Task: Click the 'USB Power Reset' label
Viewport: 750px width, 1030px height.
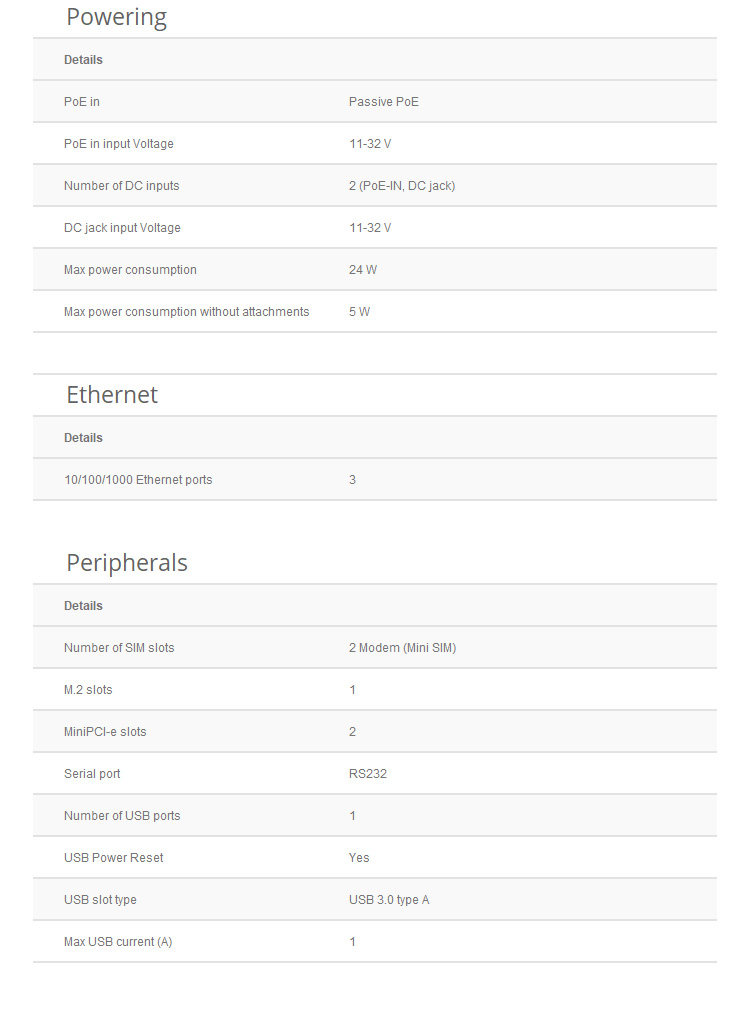Action: (114, 858)
